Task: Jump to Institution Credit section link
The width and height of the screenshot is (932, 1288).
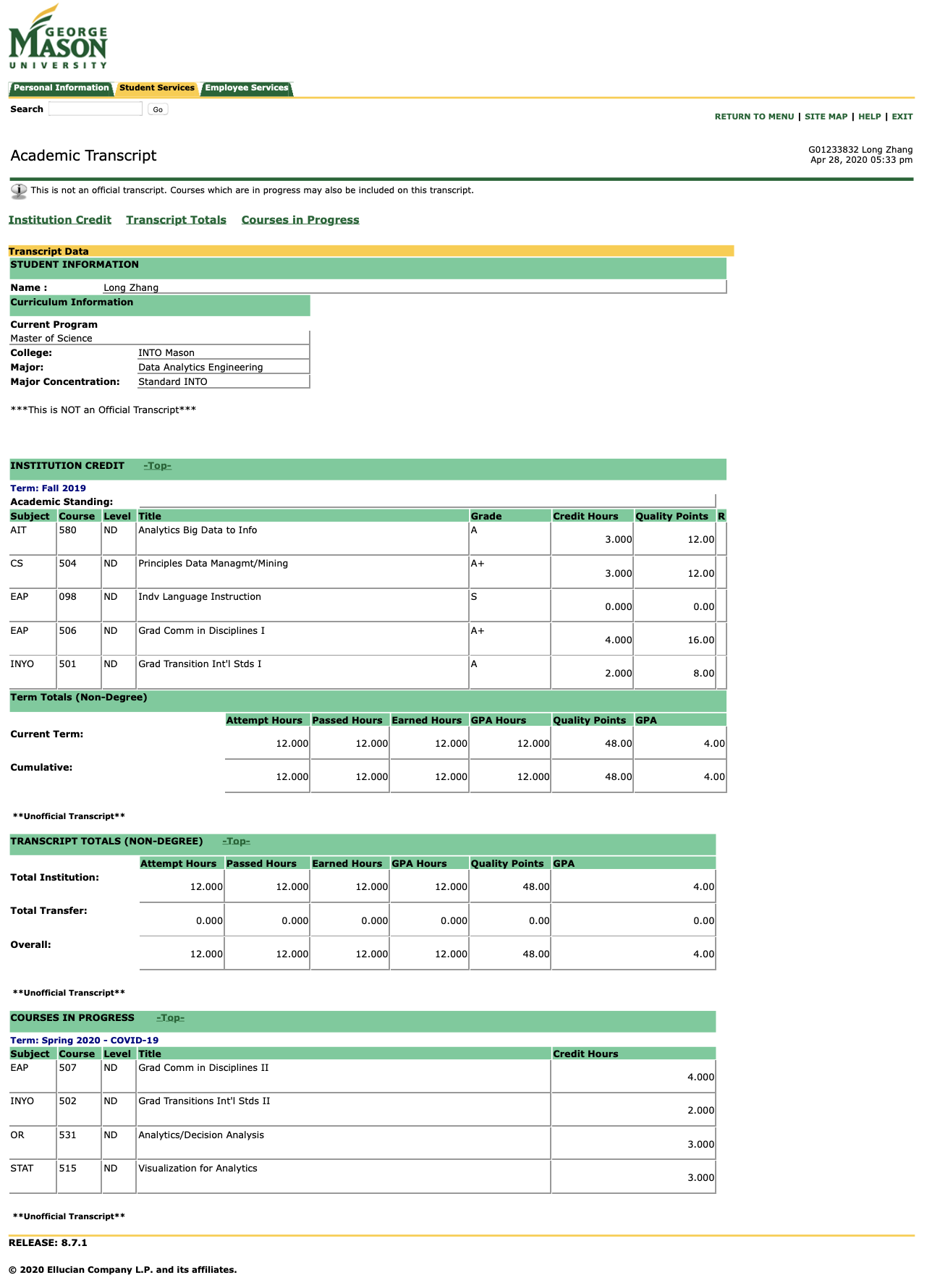Action: 60,220
